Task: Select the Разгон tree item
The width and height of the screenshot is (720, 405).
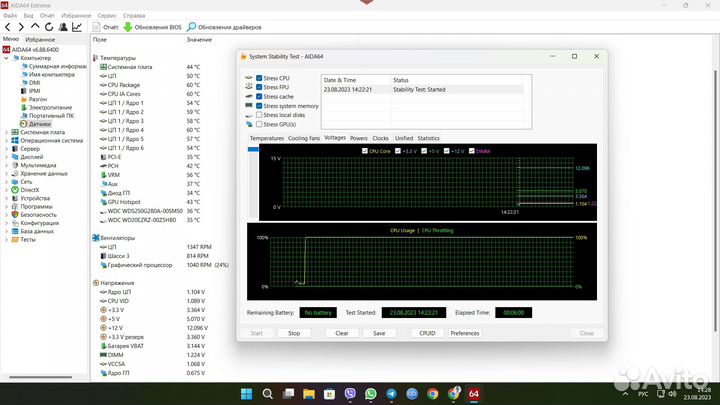Action: coord(34,99)
